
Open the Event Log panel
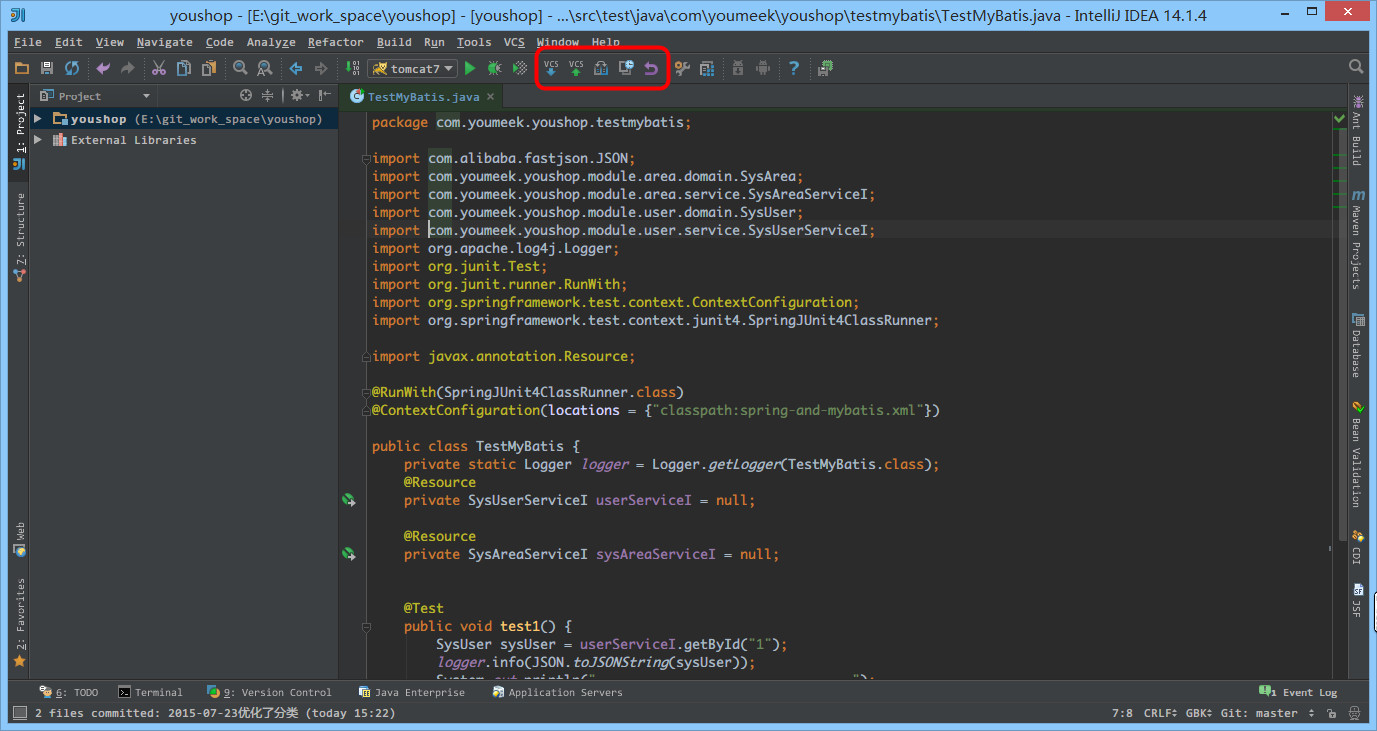(1299, 692)
